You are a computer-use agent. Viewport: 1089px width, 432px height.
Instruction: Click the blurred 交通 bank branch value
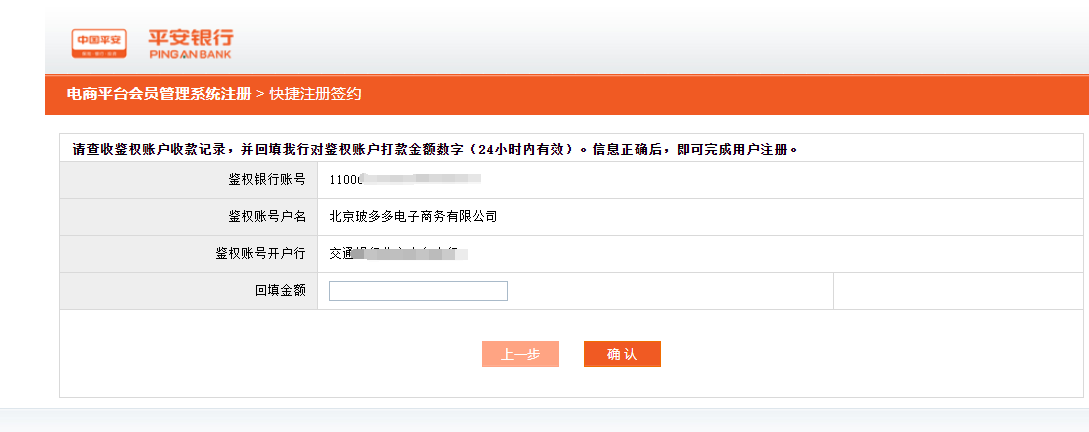coord(399,254)
